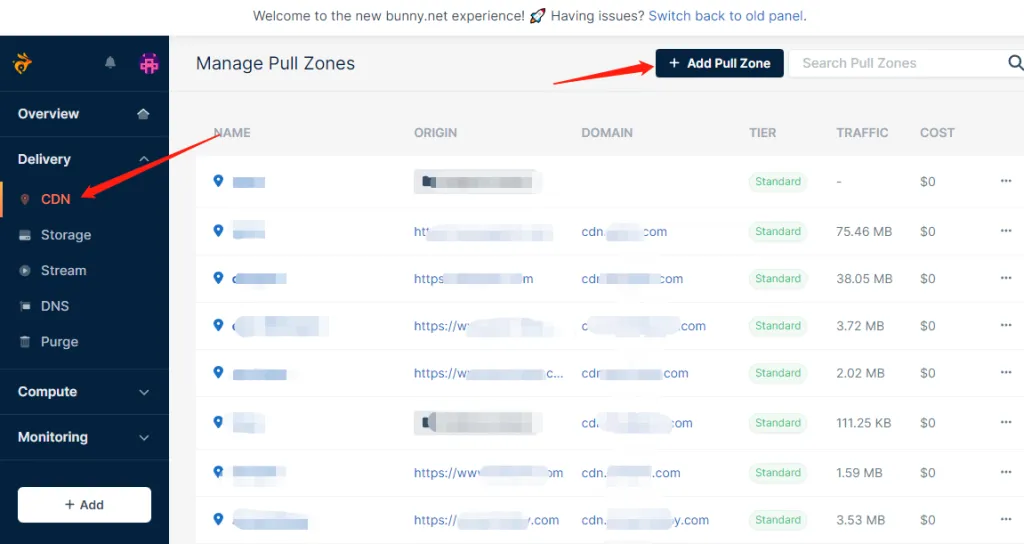Open three-dot menu for 75.46 MB row
The height and width of the screenshot is (544, 1024).
pyautogui.click(x=1005, y=231)
